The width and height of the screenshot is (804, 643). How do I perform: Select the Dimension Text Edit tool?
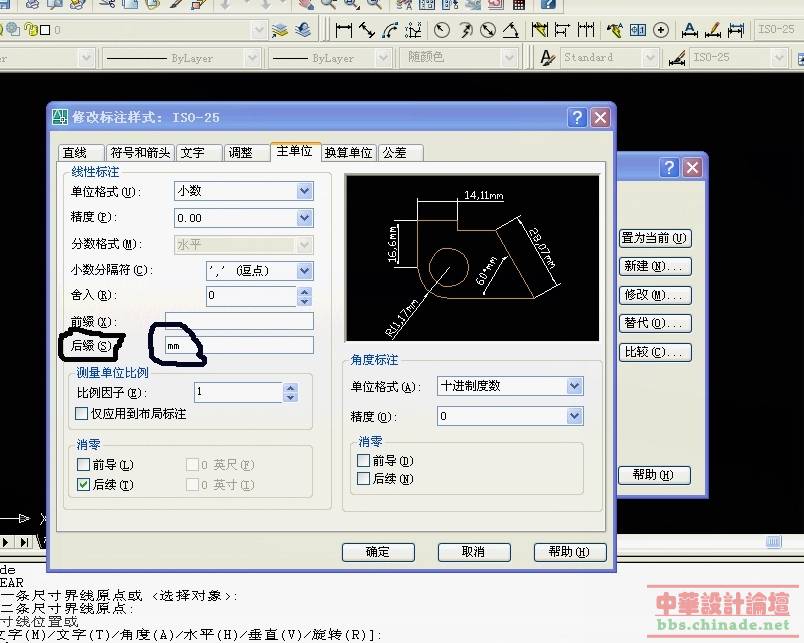[713, 30]
